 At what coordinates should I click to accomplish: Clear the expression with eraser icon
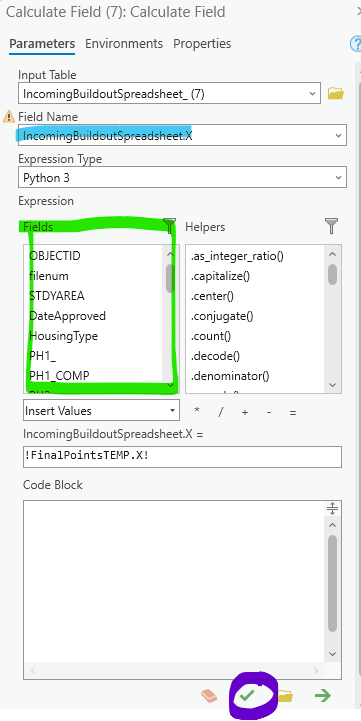pyautogui.click(x=209, y=696)
